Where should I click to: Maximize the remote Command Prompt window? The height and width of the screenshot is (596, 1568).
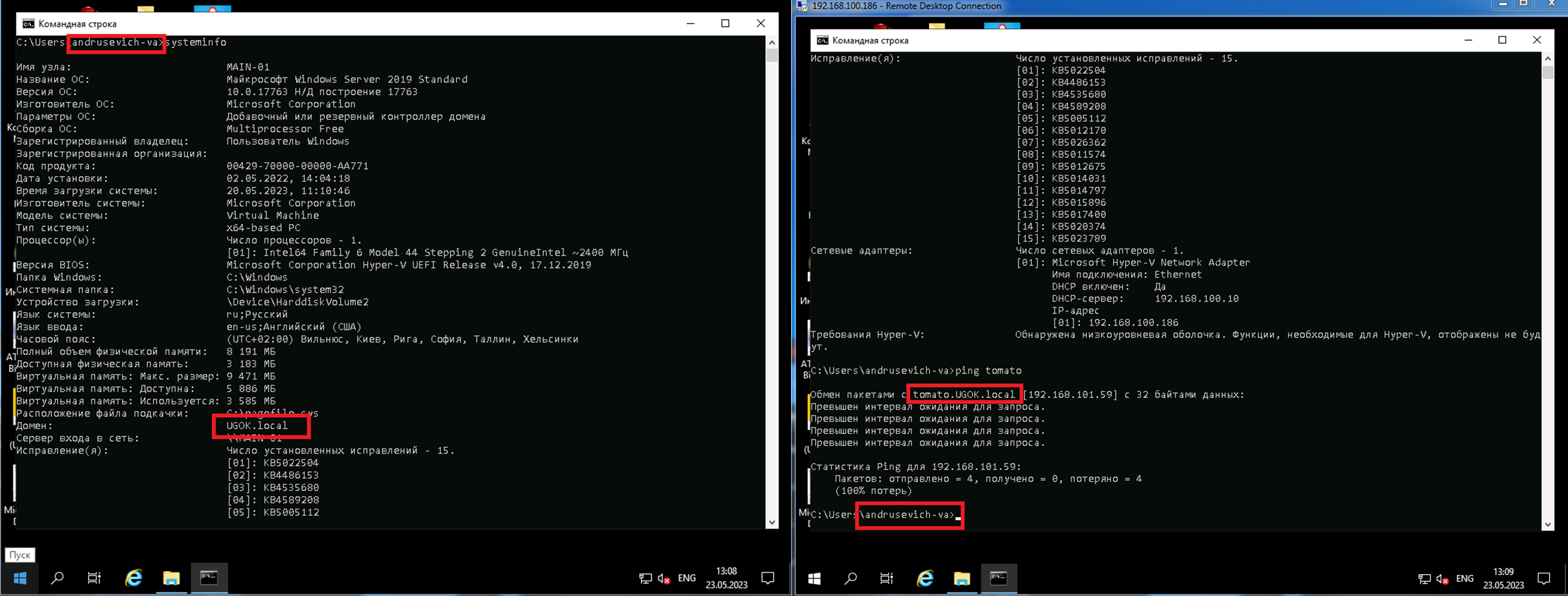pos(1502,40)
